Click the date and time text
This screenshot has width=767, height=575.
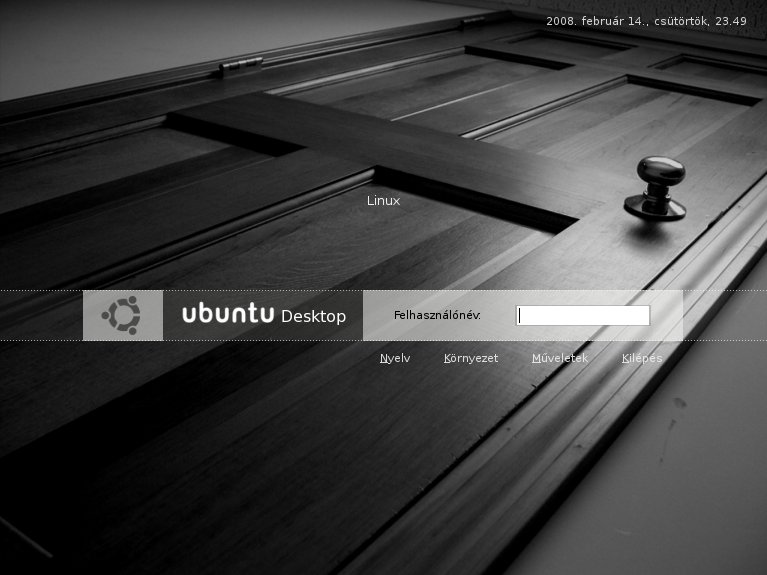click(x=646, y=21)
